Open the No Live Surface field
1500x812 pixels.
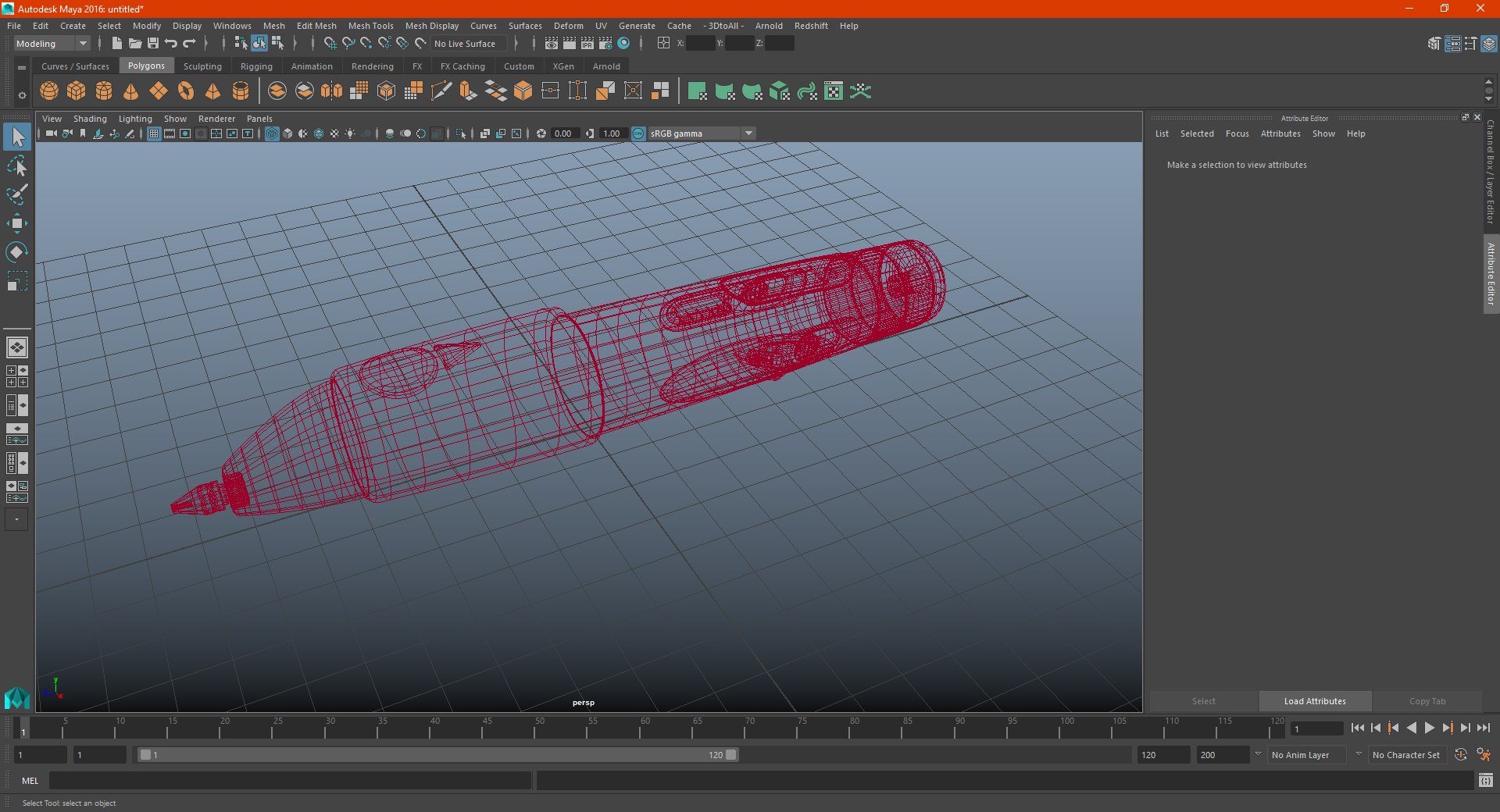[469, 44]
